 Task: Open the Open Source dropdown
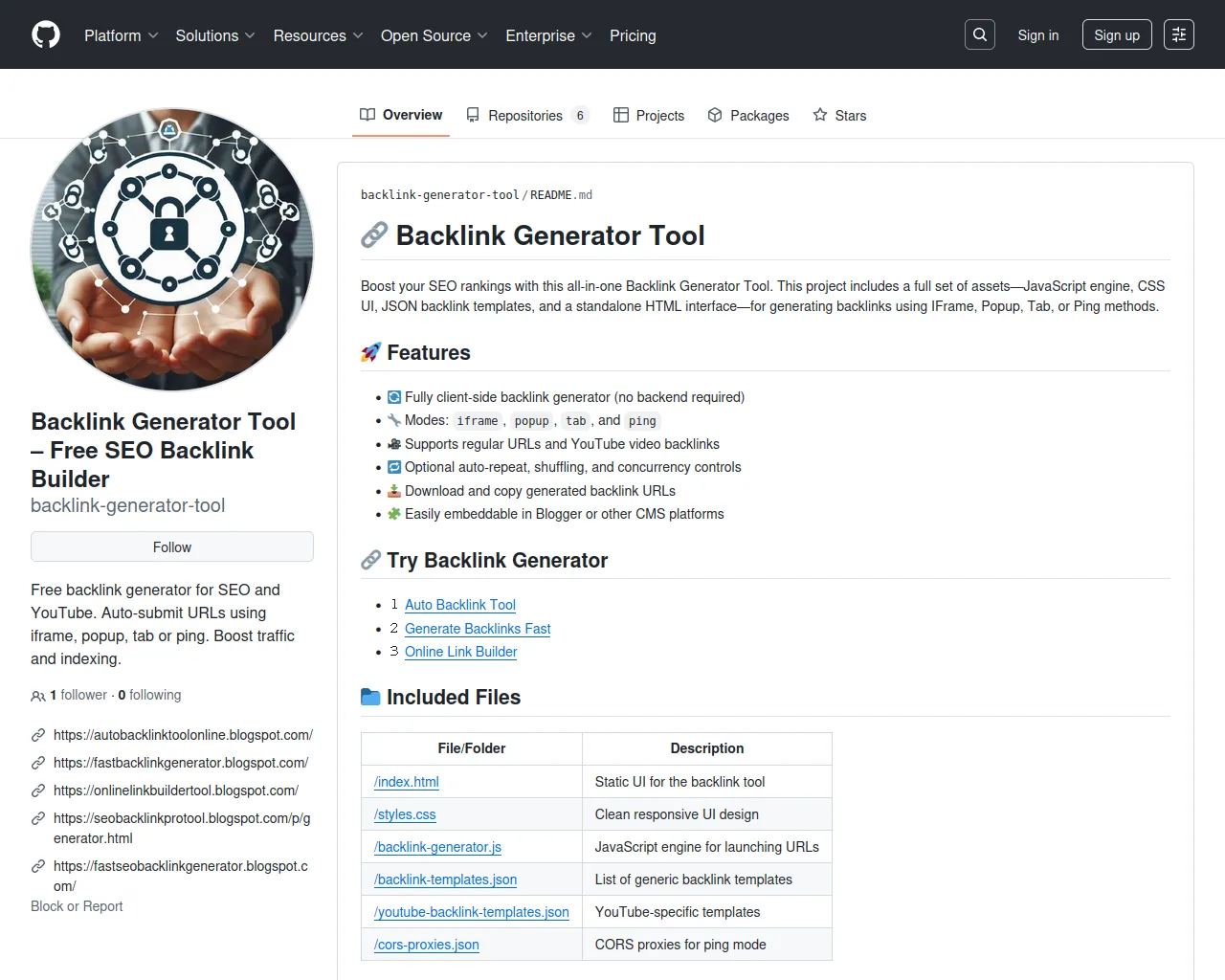point(434,35)
